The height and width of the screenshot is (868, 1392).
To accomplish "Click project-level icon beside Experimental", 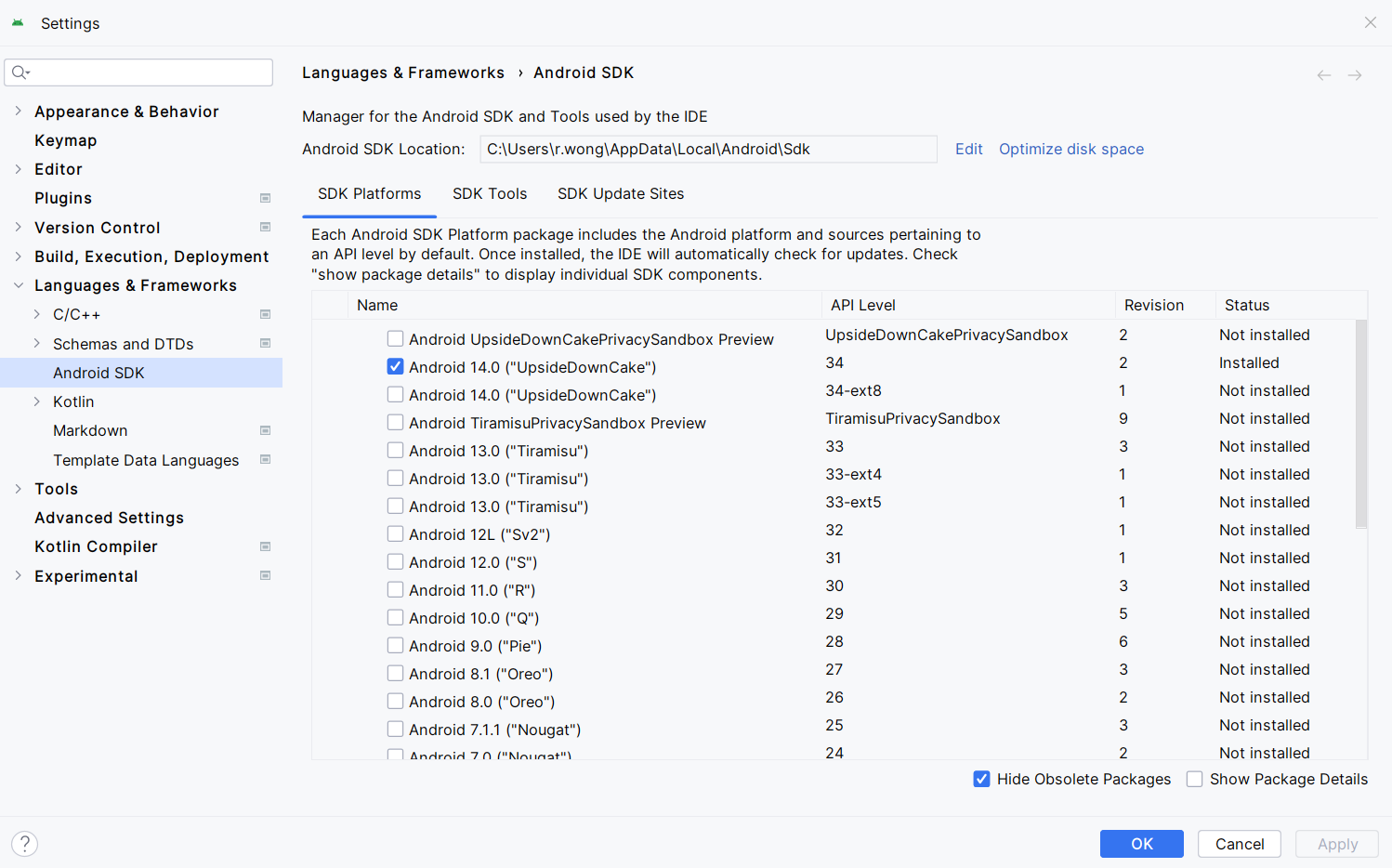I will tap(265, 575).
